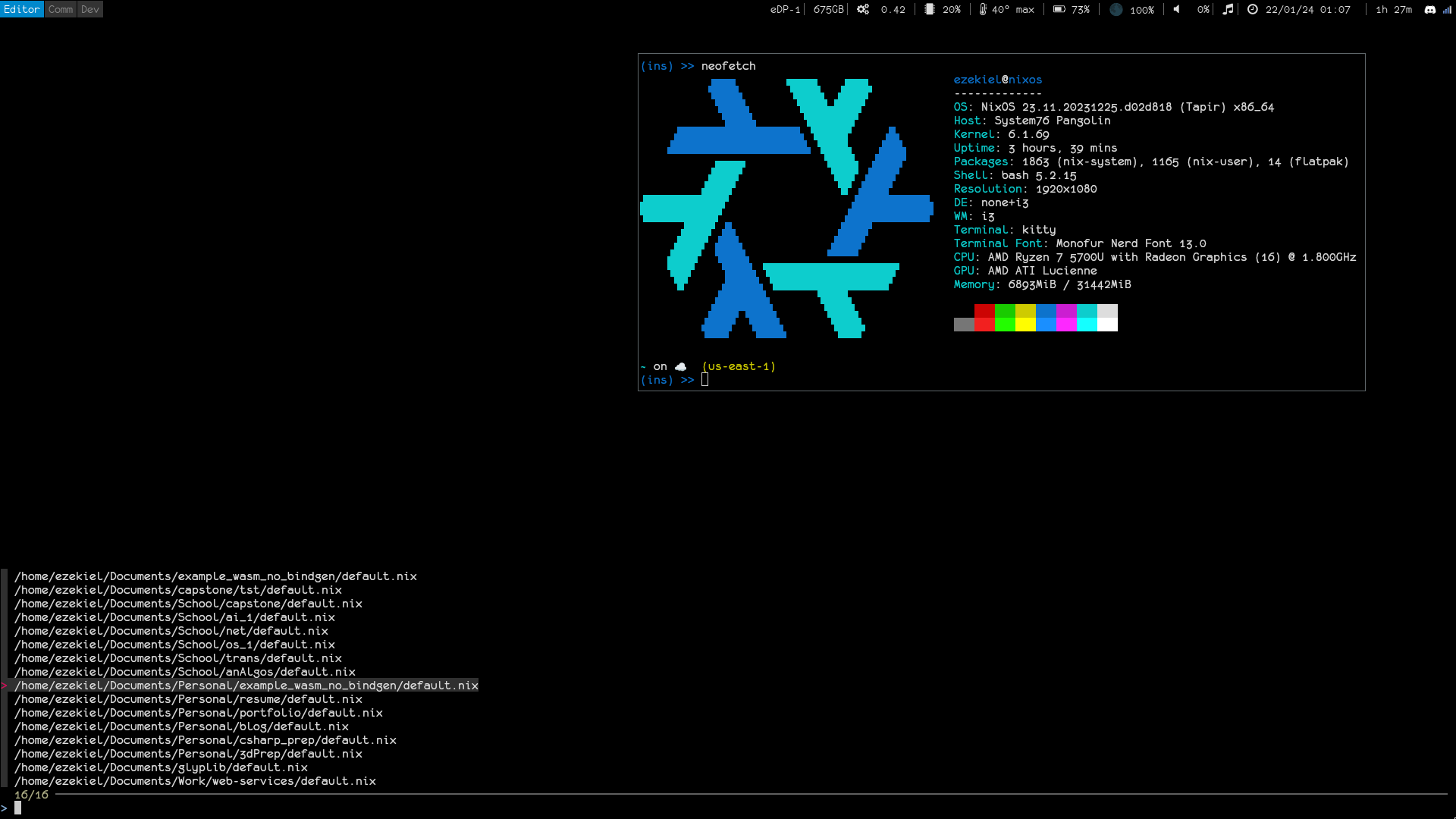1456x819 pixels.
Task: Click the Host: System76 Pangolin line
Action: click(1032, 121)
